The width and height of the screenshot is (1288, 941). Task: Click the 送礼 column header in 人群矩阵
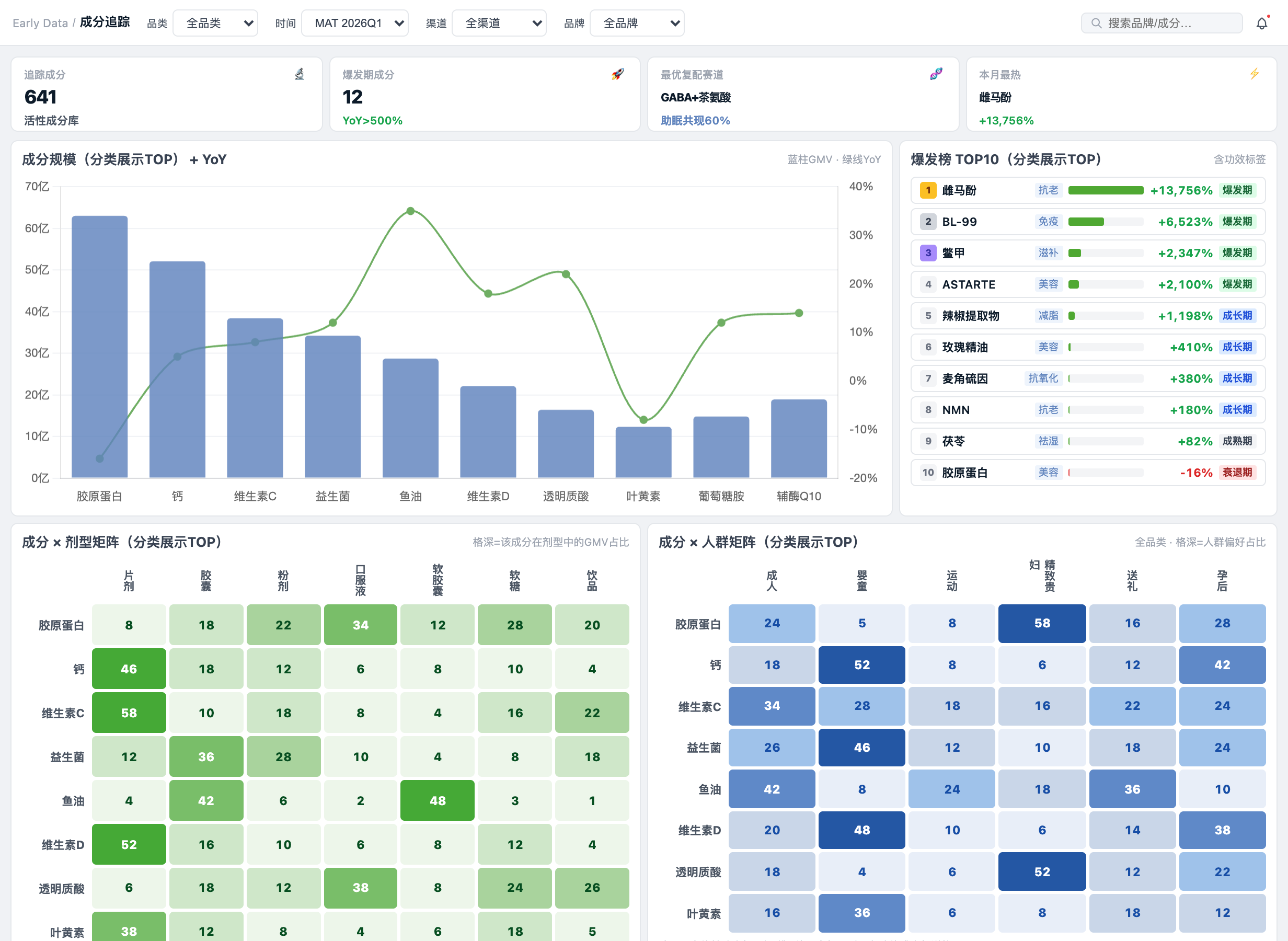pyautogui.click(x=1132, y=580)
